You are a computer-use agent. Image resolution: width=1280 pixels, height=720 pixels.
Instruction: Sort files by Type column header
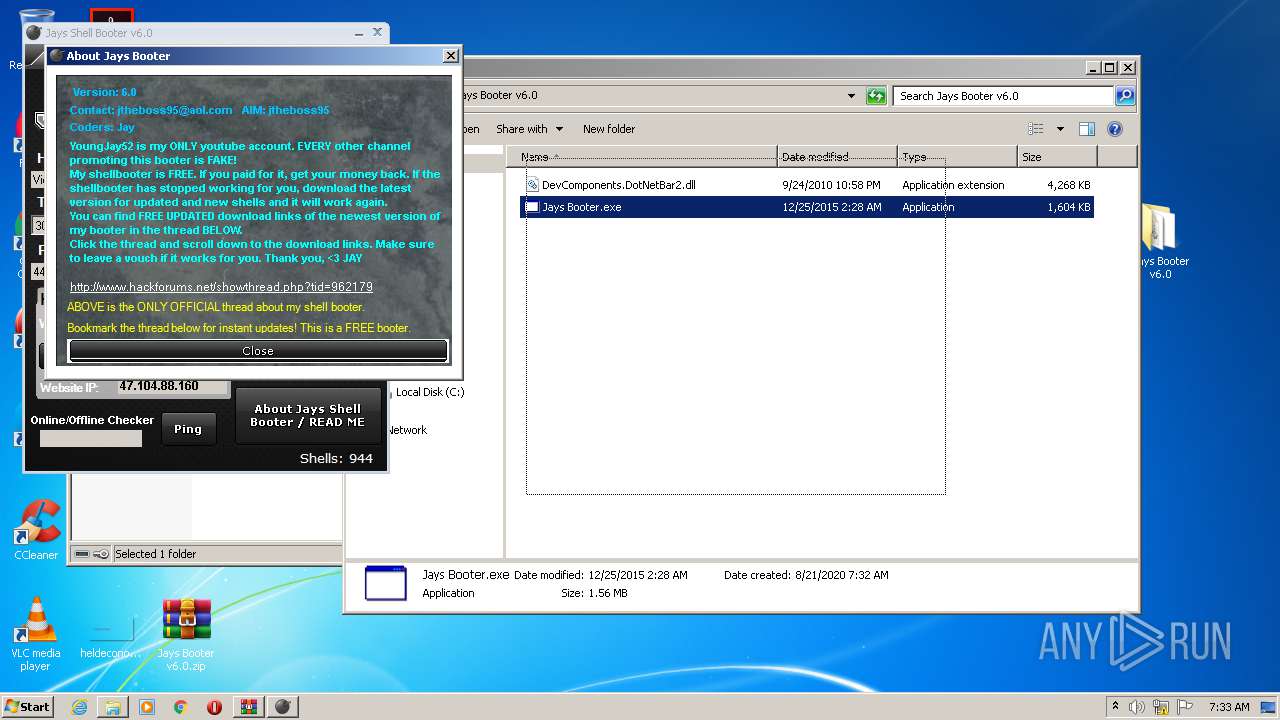click(x=957, y=157)
